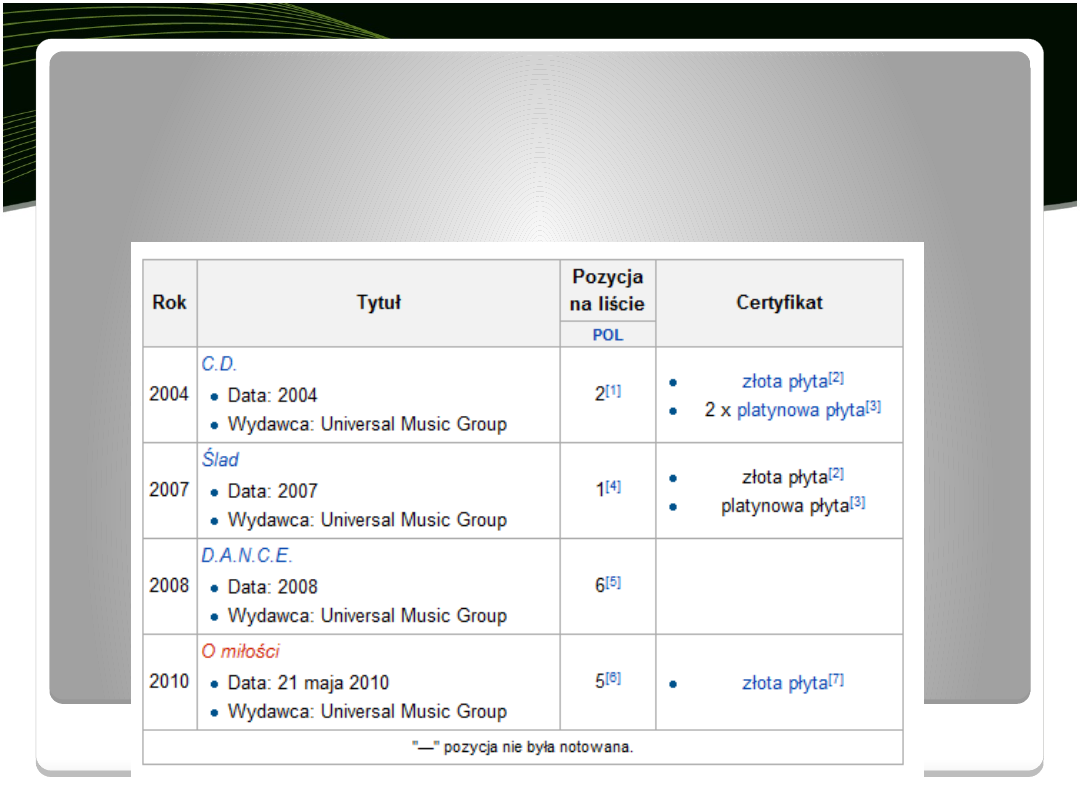
Task: Click the Pozycja na liście header cell
Action: click(607, 290)
